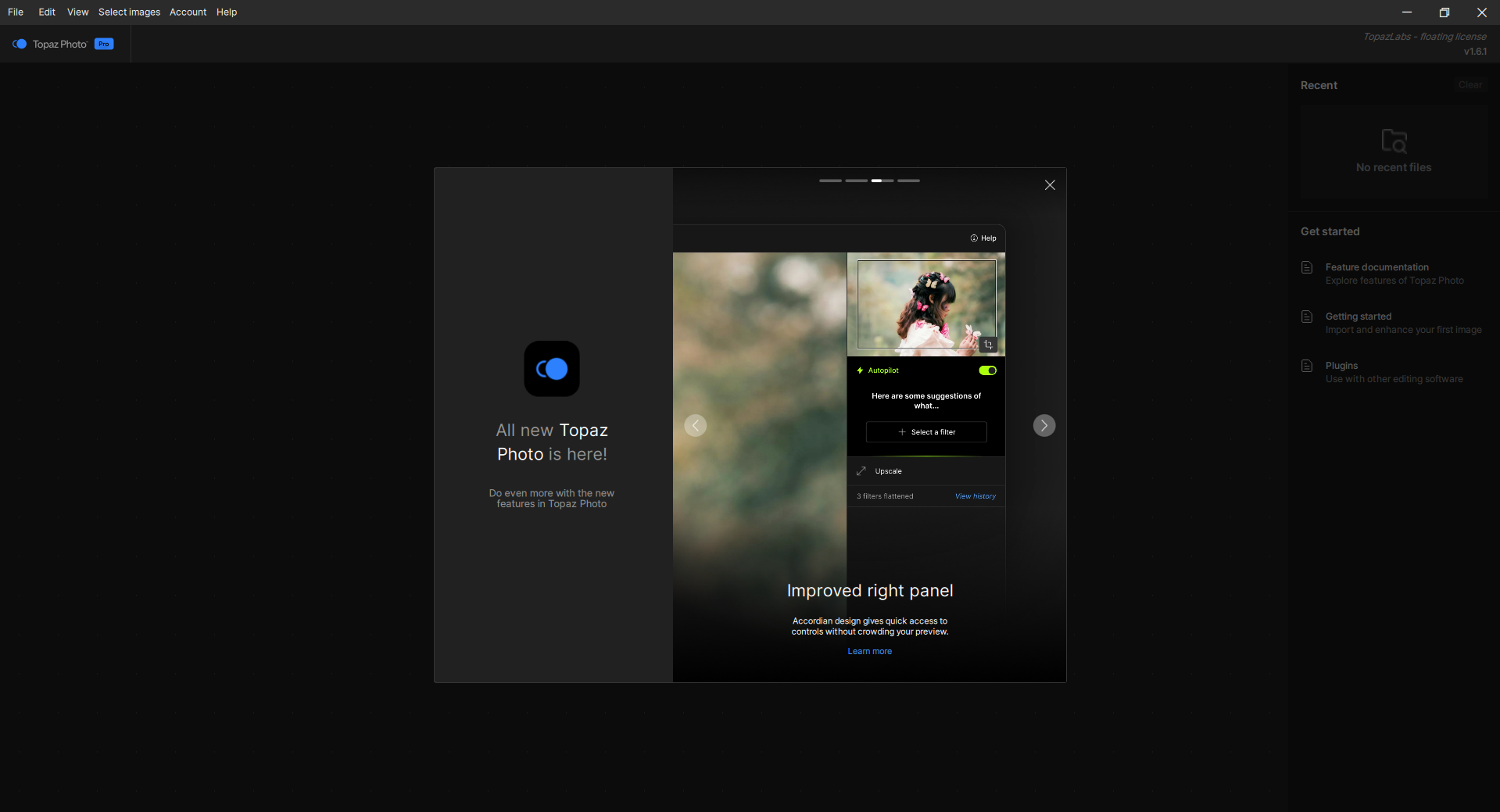Click the Learn more link
The height and width of the screenshot is (812, 1500).
(x=870, y=651)
